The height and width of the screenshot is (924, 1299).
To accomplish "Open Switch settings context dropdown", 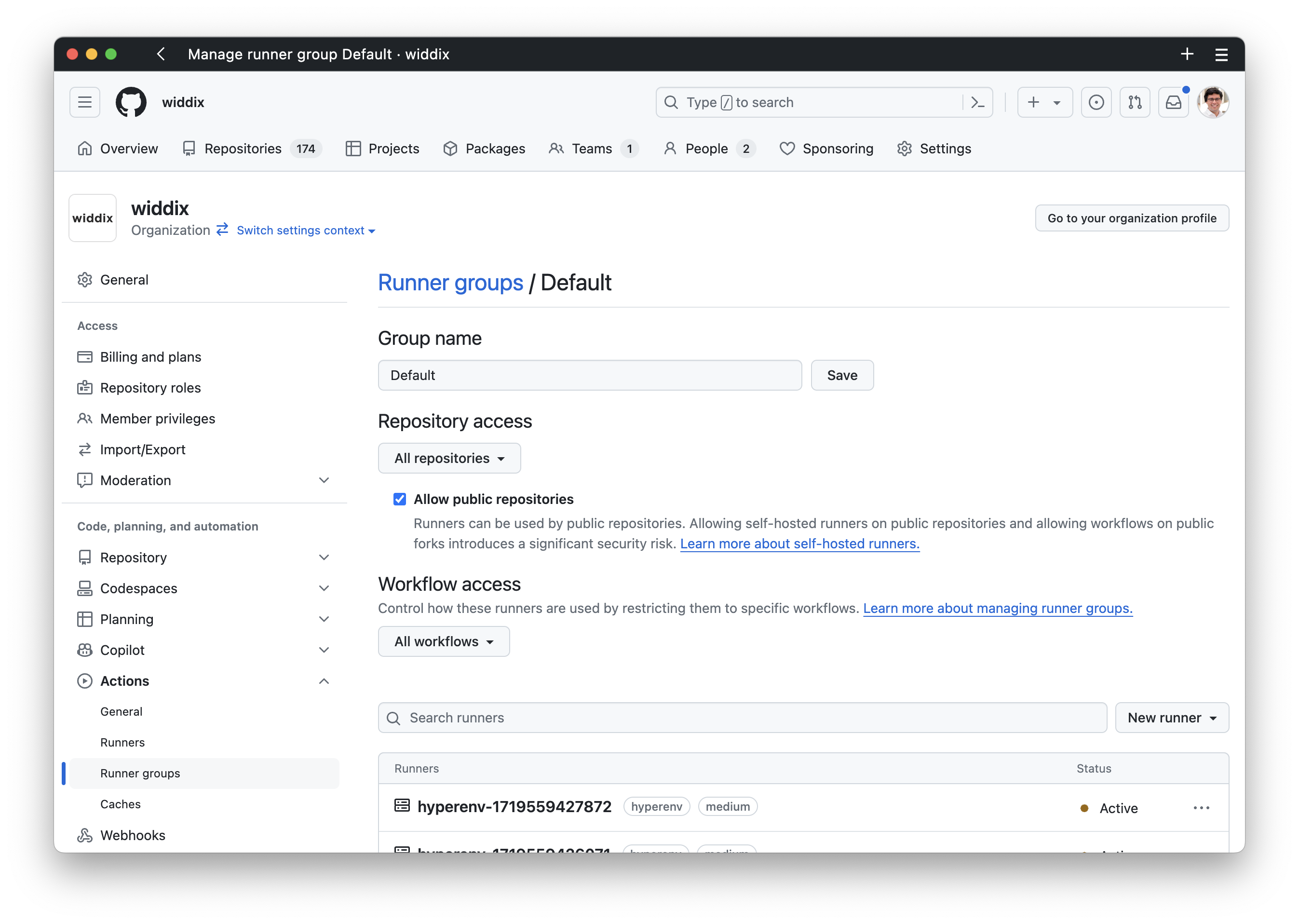I will (305, 231).
